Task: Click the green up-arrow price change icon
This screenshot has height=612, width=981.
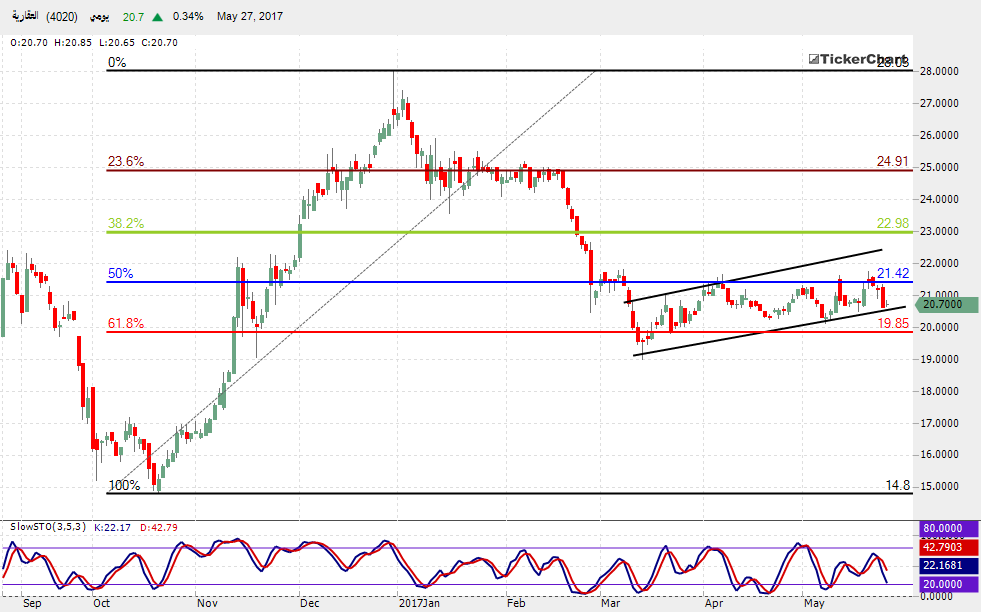Action: click(x=157, y=17)
